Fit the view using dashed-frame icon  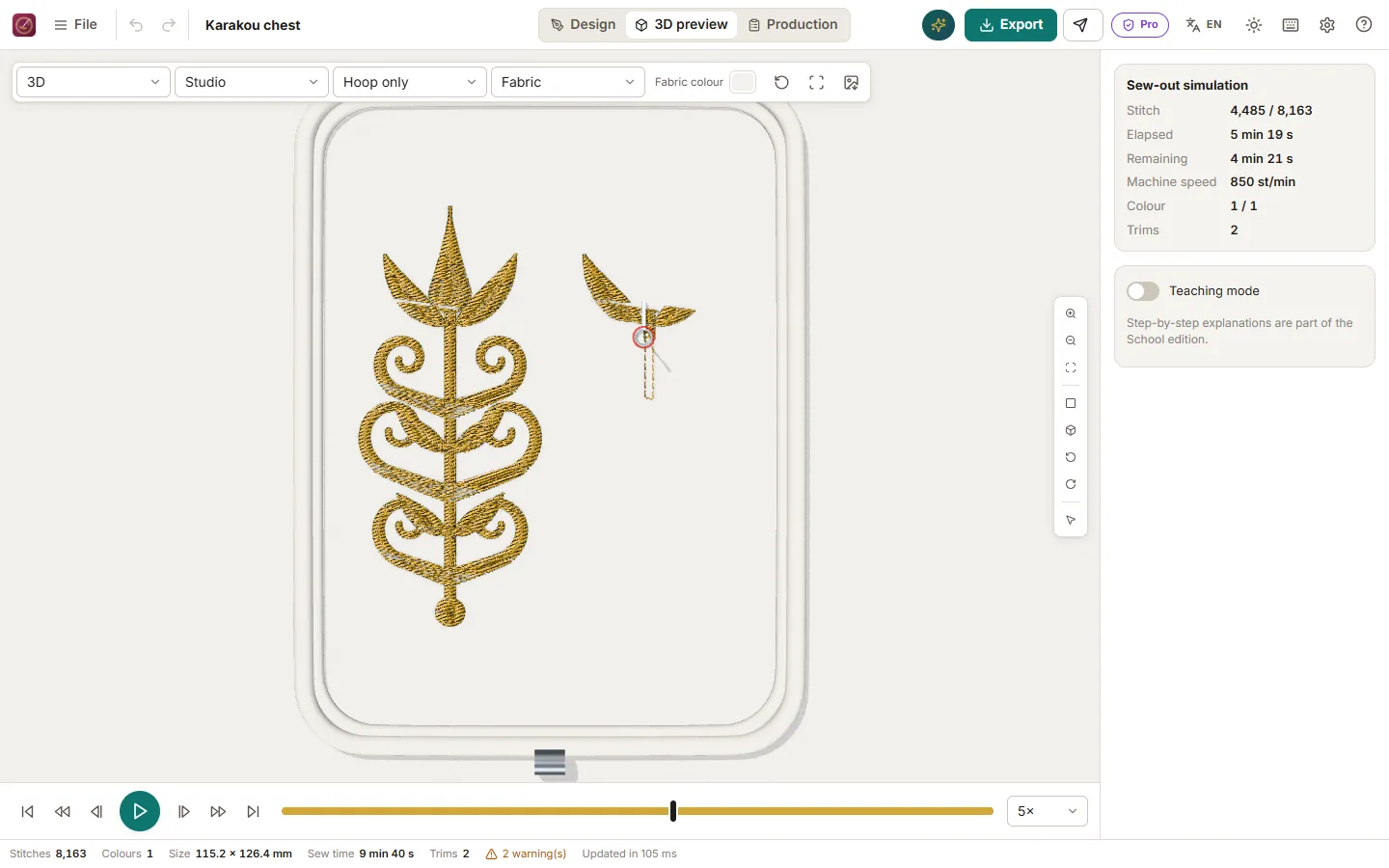tap(1071, 367)
